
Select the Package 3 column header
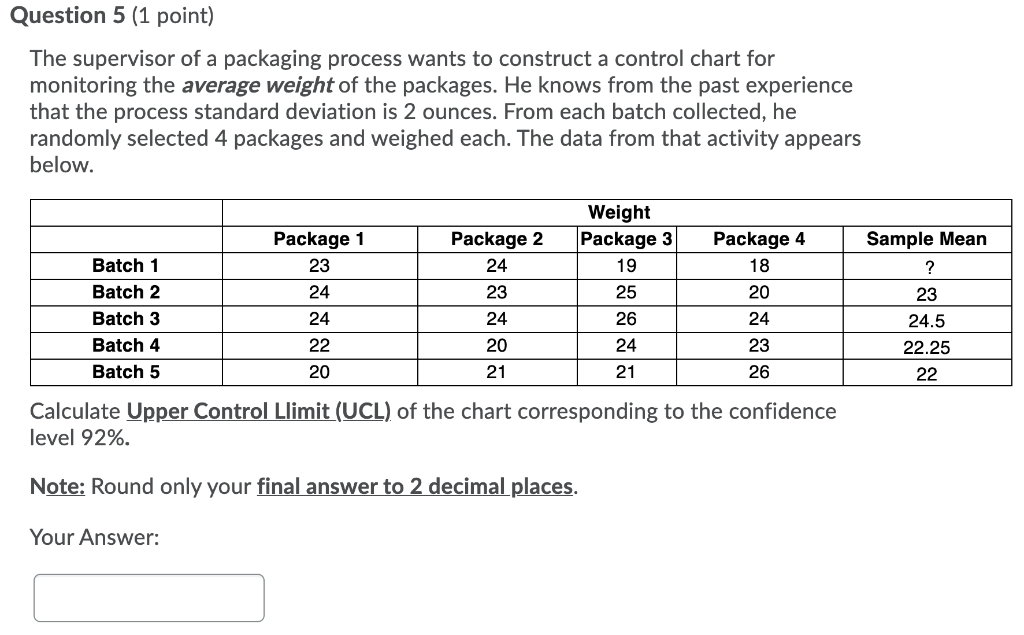point(627,239)
